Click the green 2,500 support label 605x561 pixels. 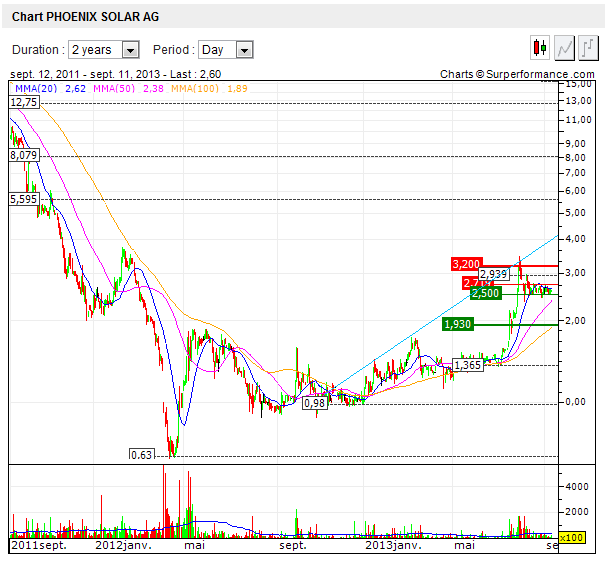pyautogui.click(x=486, y=293)
